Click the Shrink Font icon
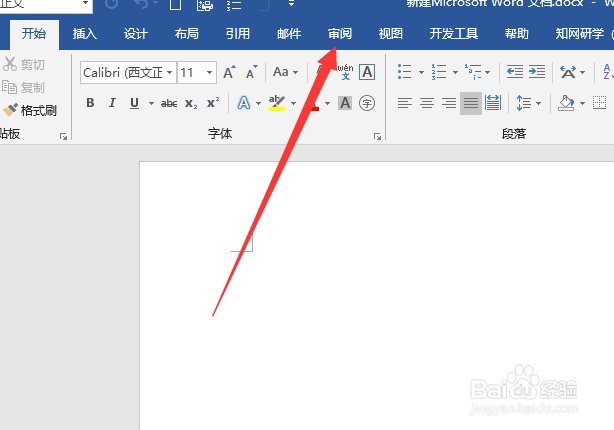The image size is (614, 430). [x=251, y=72]
